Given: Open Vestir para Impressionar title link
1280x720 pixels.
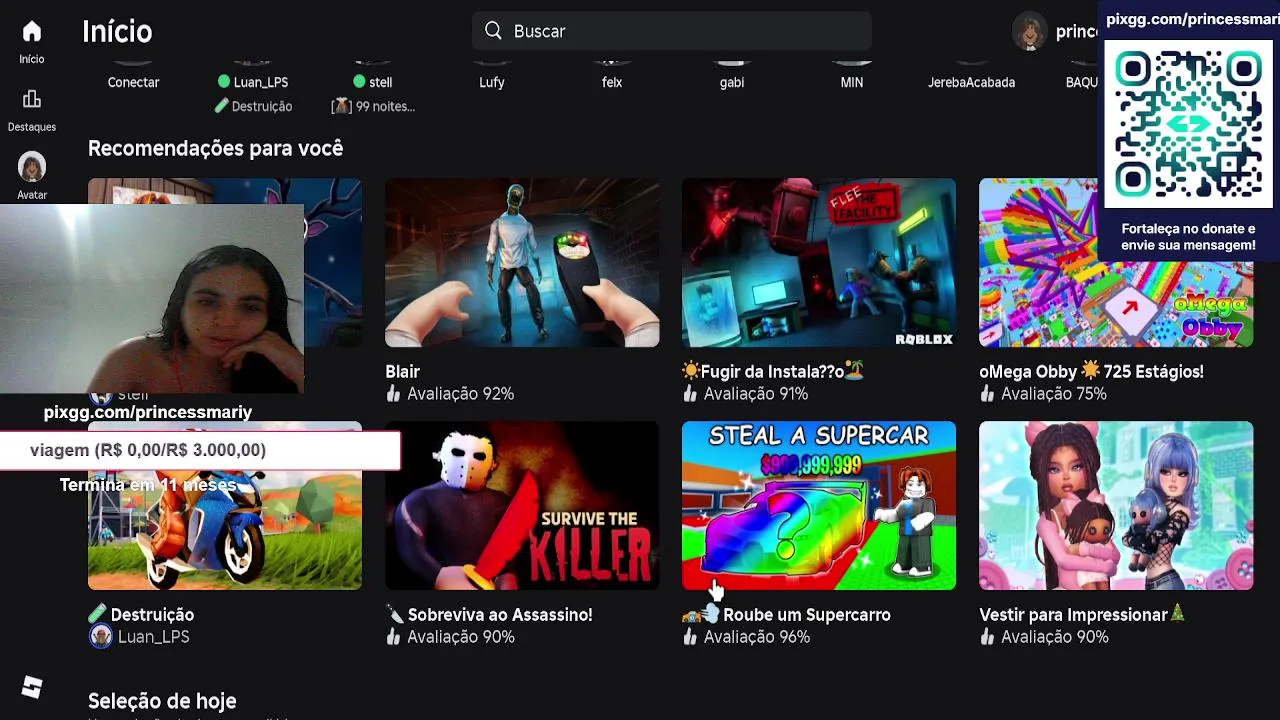Looking at the screenshot, I should click(x=1082, y=615).
